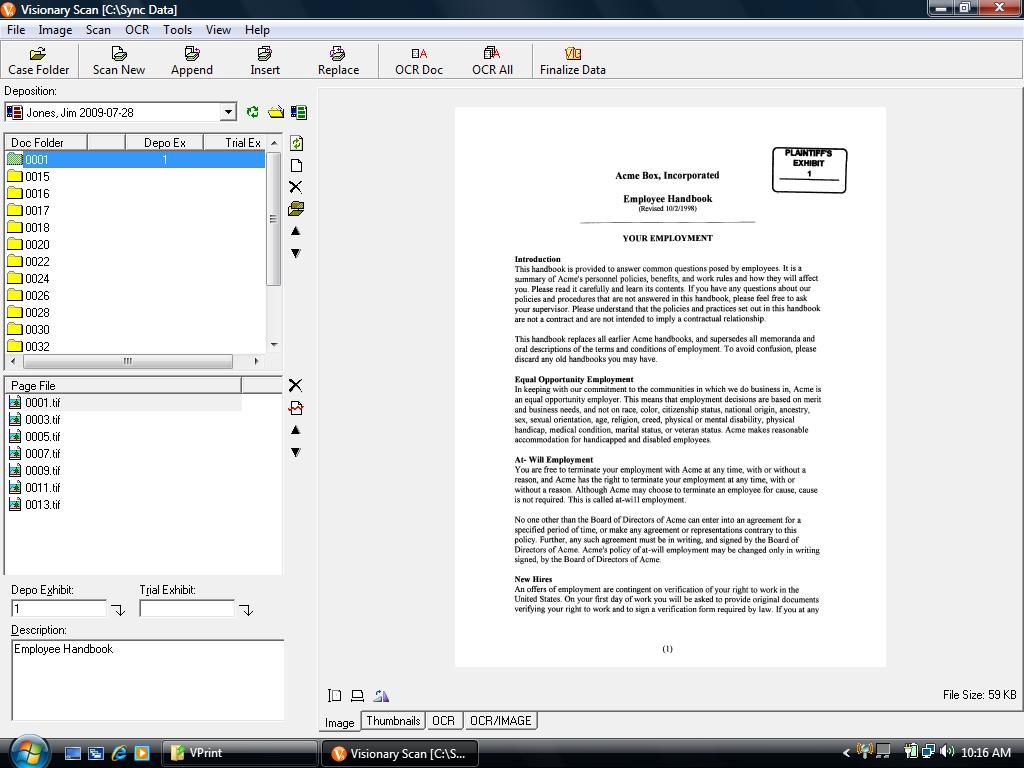Move doc folder up with arrow
Viewport: 1024px width, 768px height.
(x=296, y=231)
